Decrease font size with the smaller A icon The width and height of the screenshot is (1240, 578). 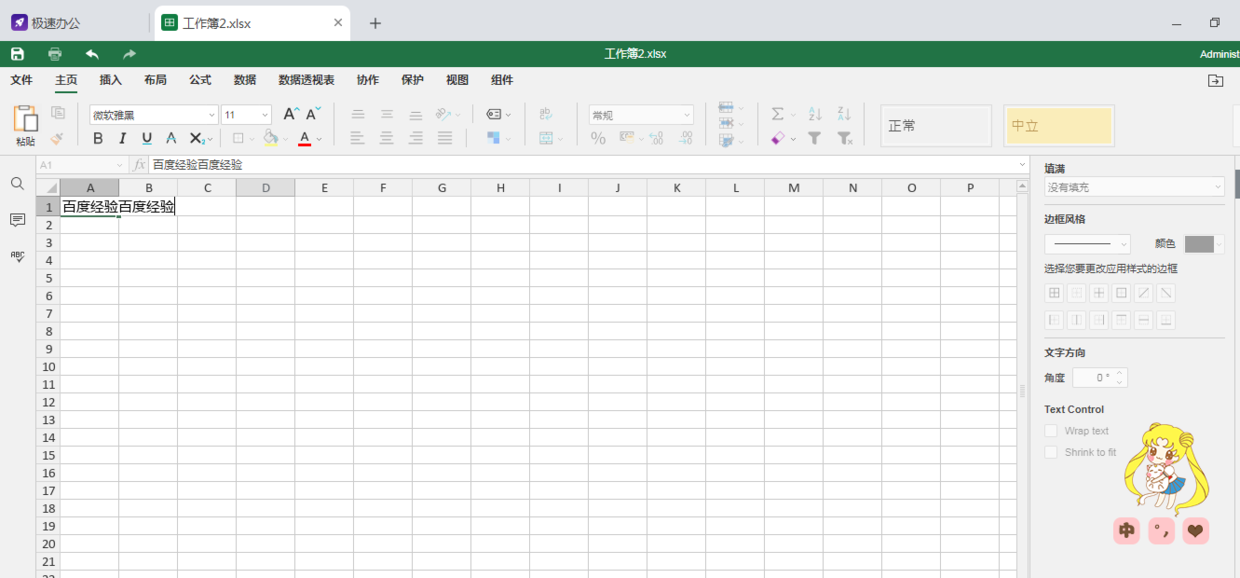click(x=314, y=115)
